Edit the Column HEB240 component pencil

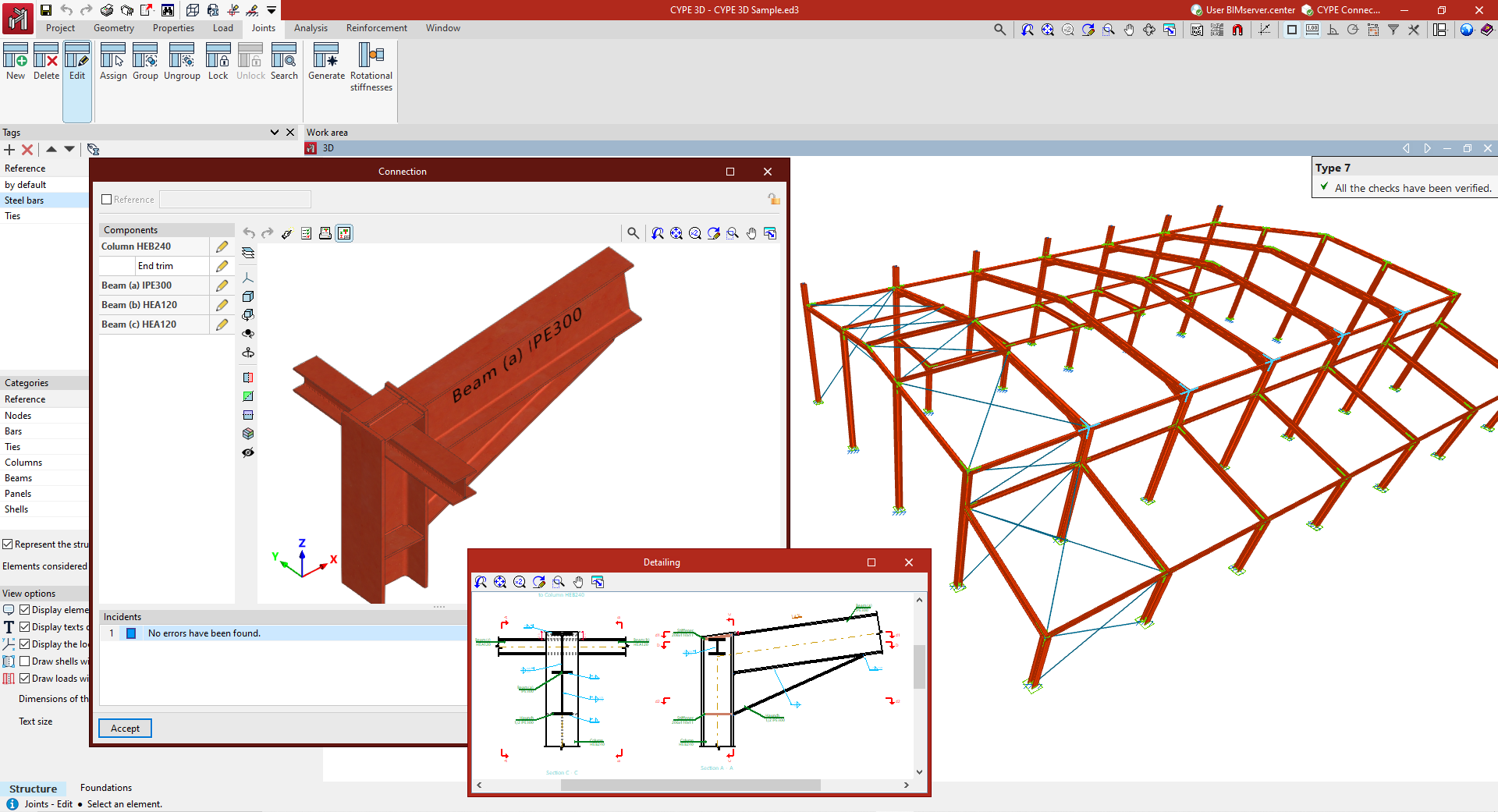(x=222, y=246)
